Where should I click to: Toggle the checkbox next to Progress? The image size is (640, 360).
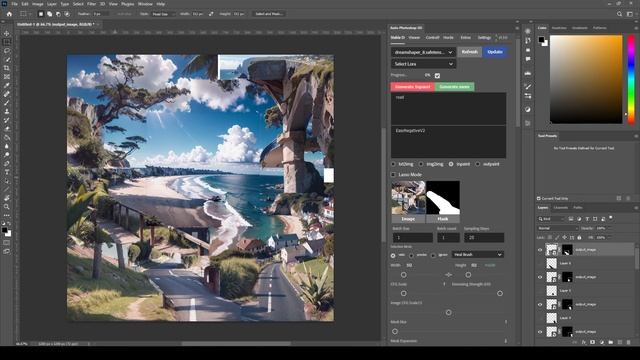coord(437,76)
